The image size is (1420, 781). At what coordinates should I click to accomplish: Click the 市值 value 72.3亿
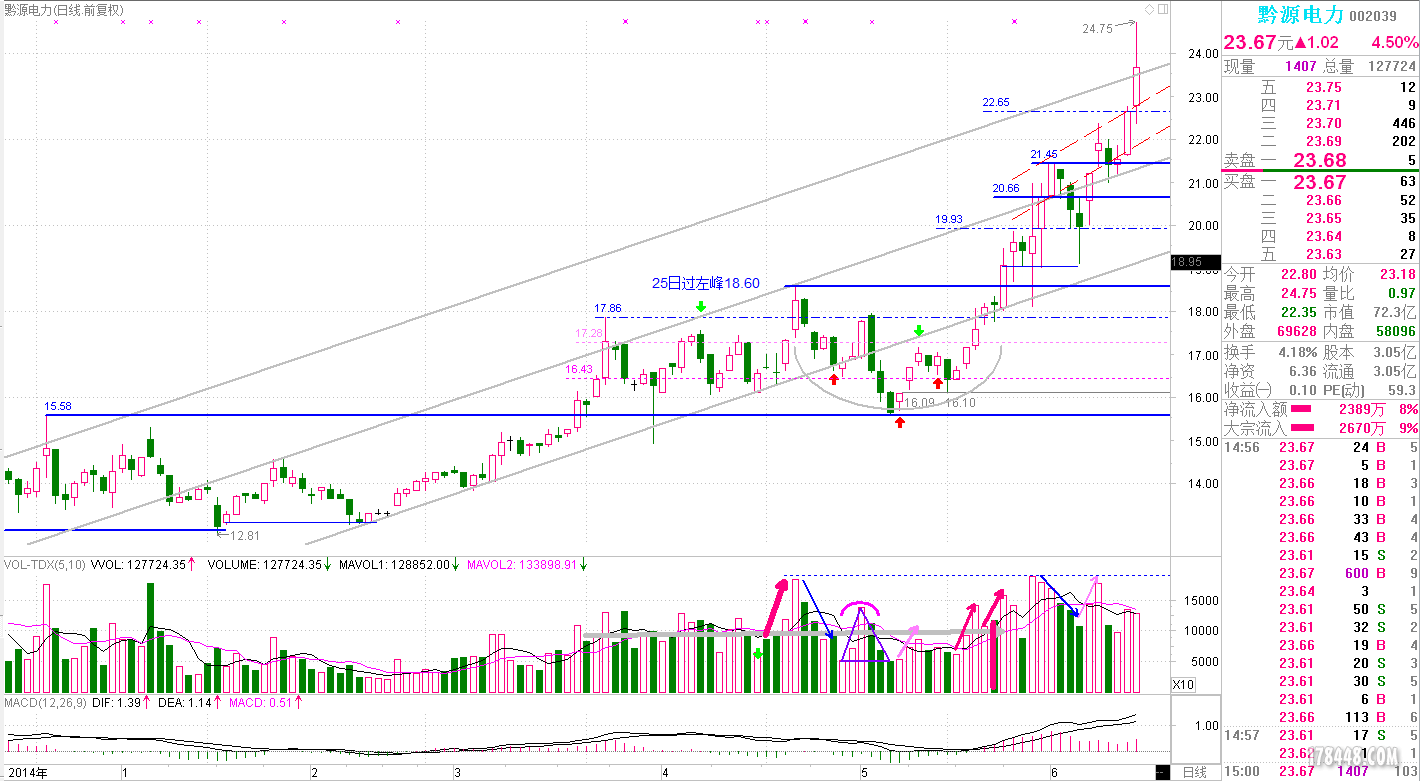click(1393, 311)
